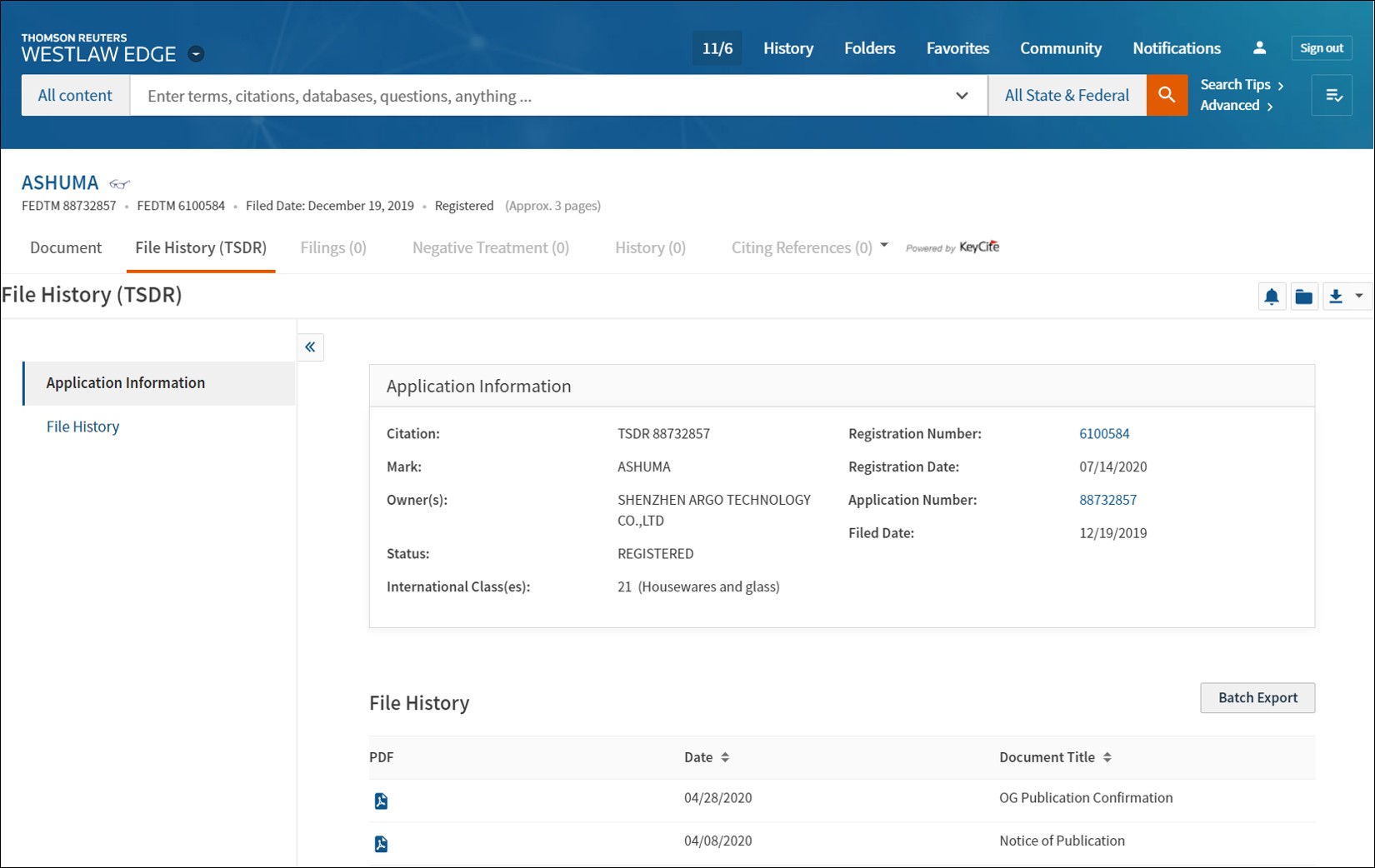
Task: Click the orange search magnifier button
Action: pyautogui.click(x=1167, y=95)
